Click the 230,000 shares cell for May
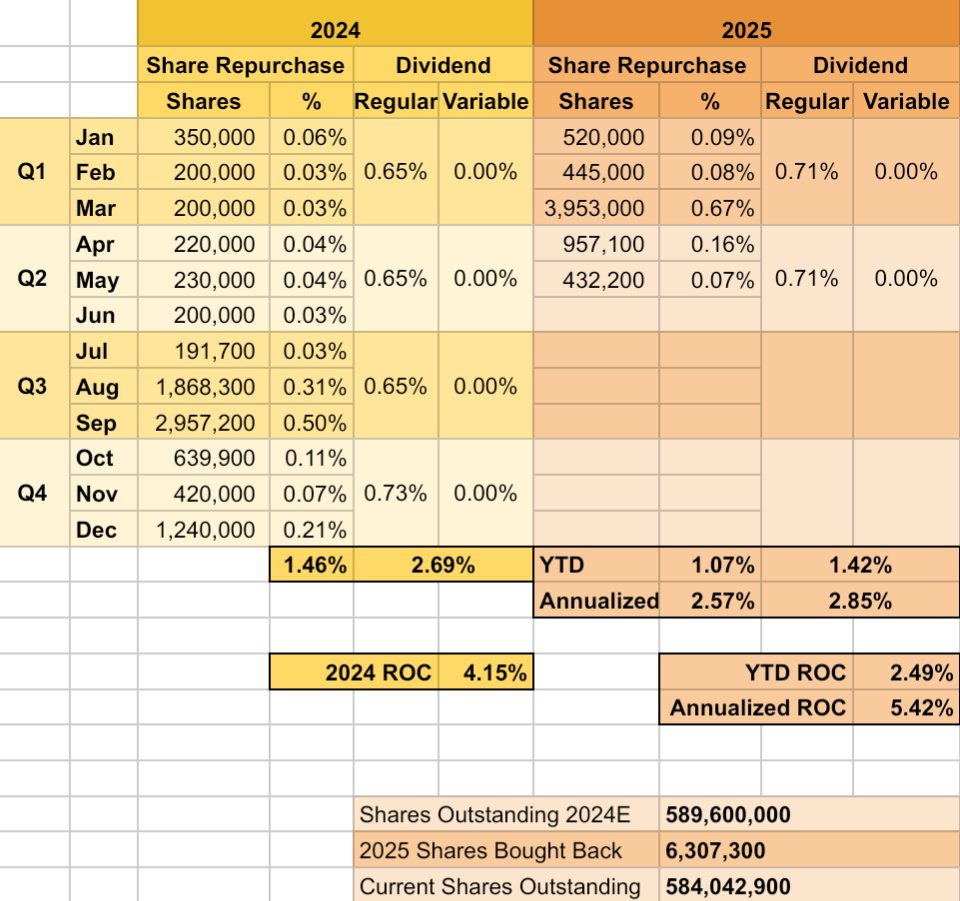 coord(204,279)
